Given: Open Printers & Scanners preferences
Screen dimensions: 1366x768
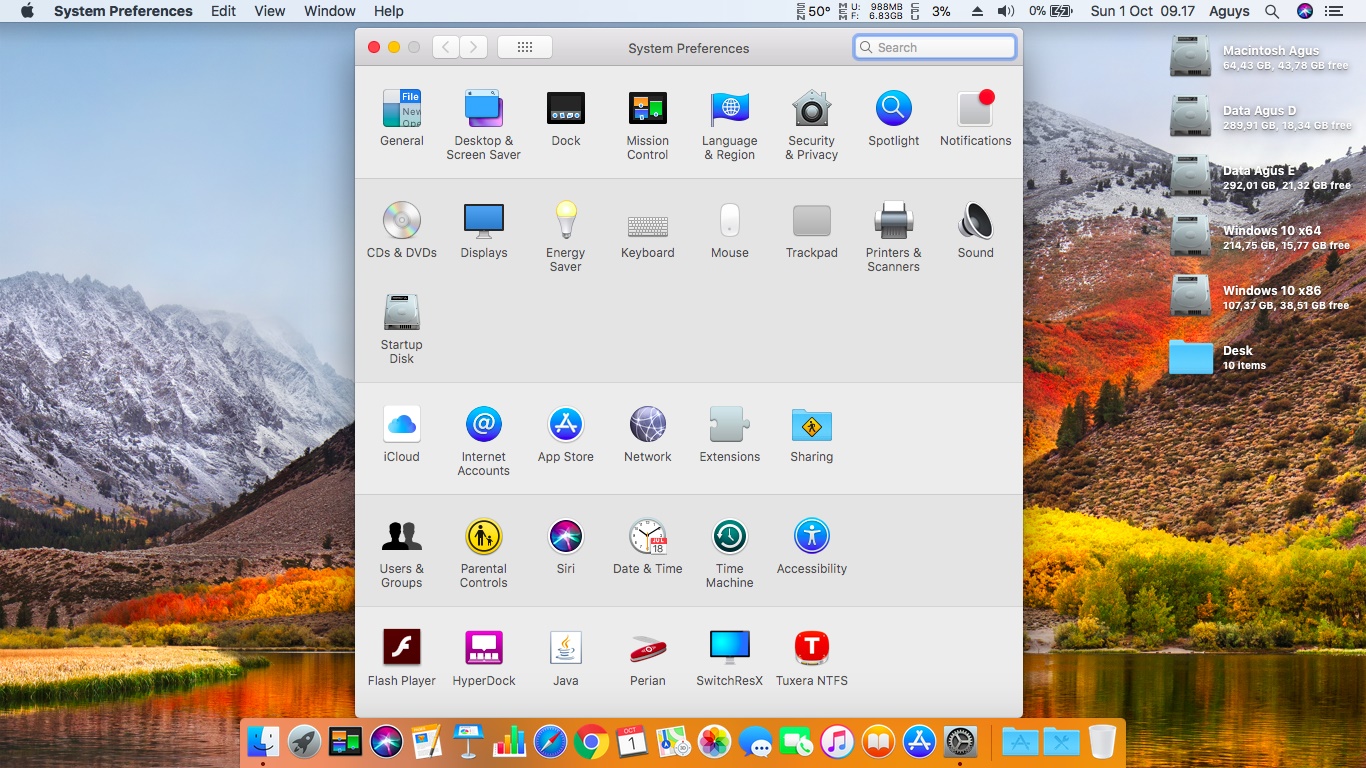Looking at the screenshot, I should tap(894, 237).
